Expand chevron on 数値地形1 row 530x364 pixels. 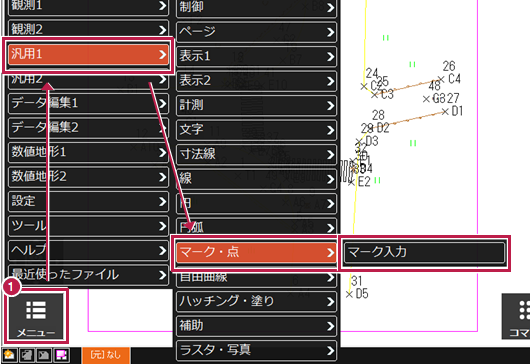tap(163, 152)
